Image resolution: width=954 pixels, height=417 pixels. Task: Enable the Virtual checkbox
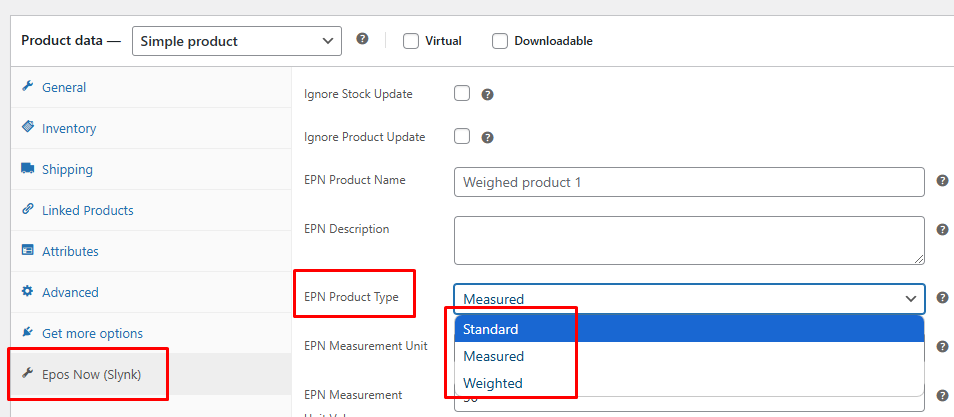click(x=411, y=41)
